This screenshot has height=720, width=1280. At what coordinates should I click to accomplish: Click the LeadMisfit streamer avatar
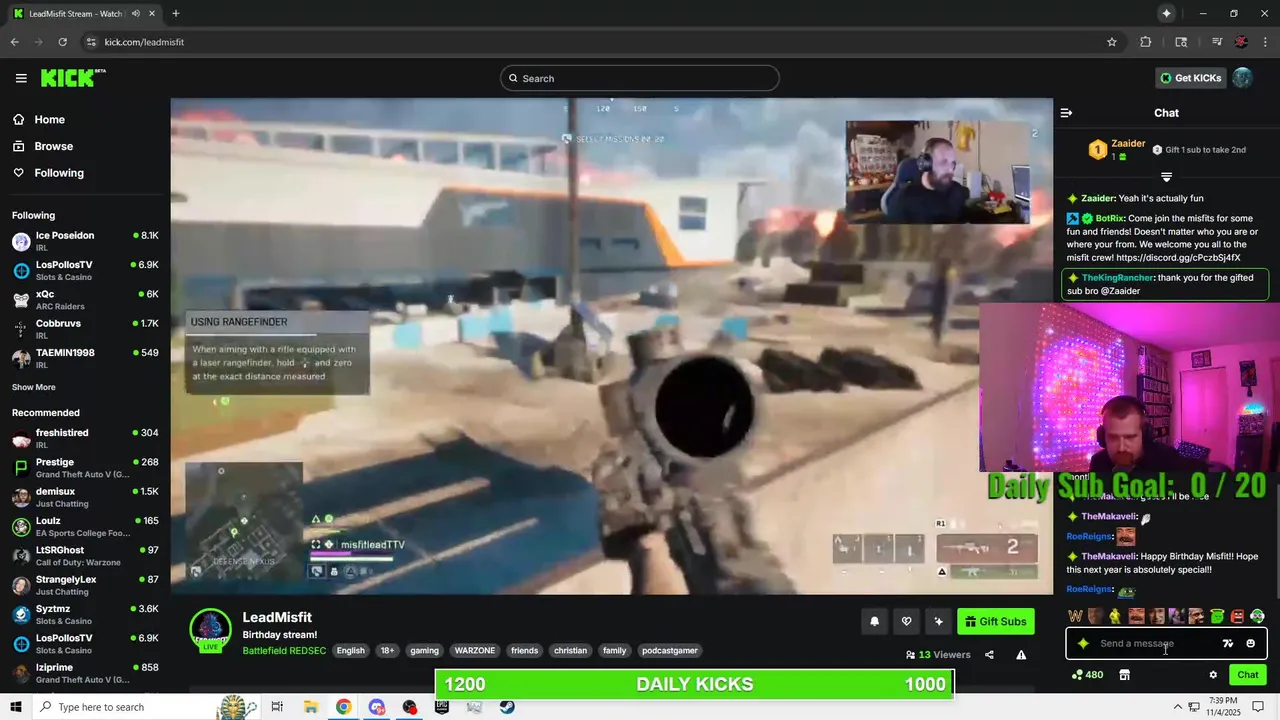211,631
